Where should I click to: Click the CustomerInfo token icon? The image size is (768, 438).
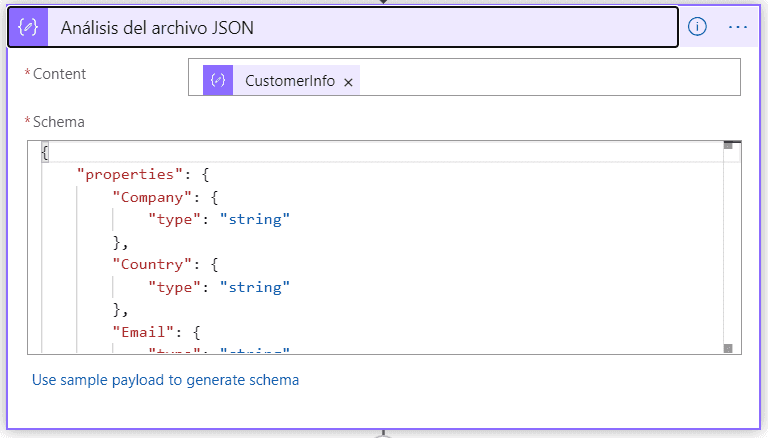[x=218, y=80]
